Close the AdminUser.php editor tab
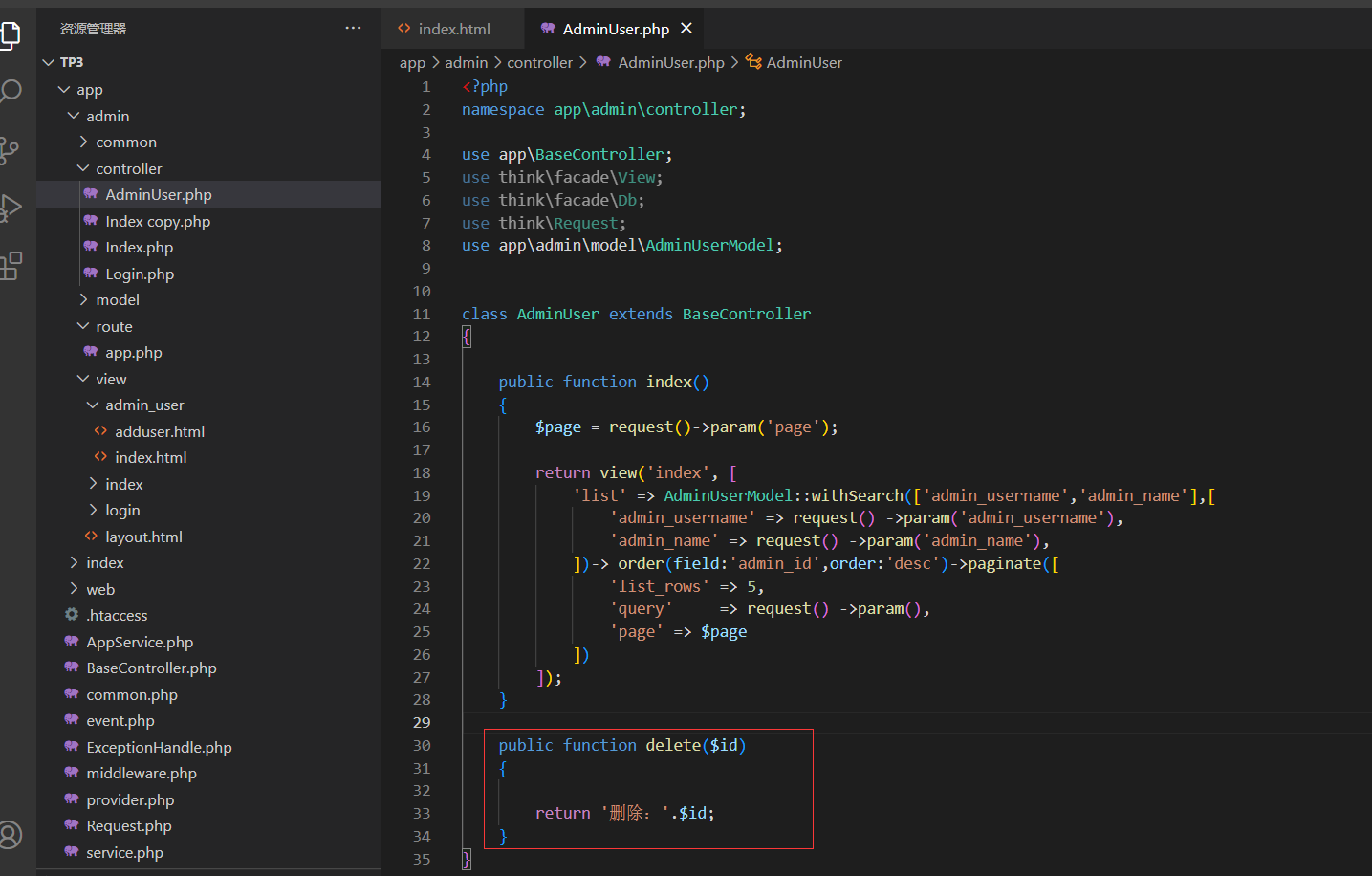This screenshot has height=876, width=1372. tap(686, 29)
